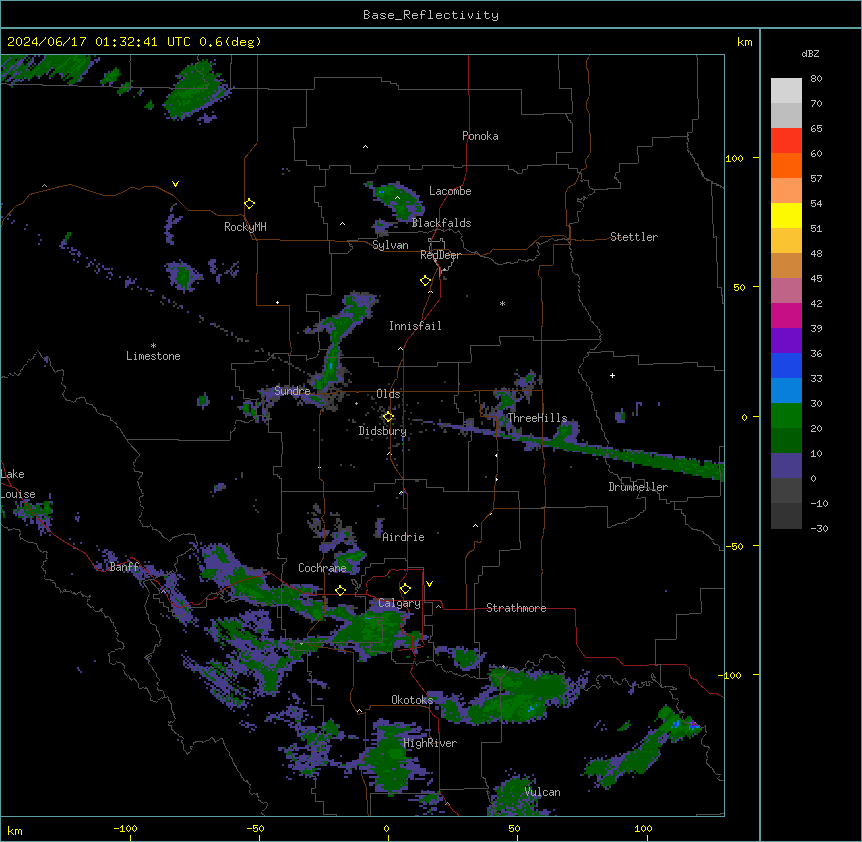Click the white 80 dBZ legend swatch
The image size is (862, 842).
click(x=786, y=91)
